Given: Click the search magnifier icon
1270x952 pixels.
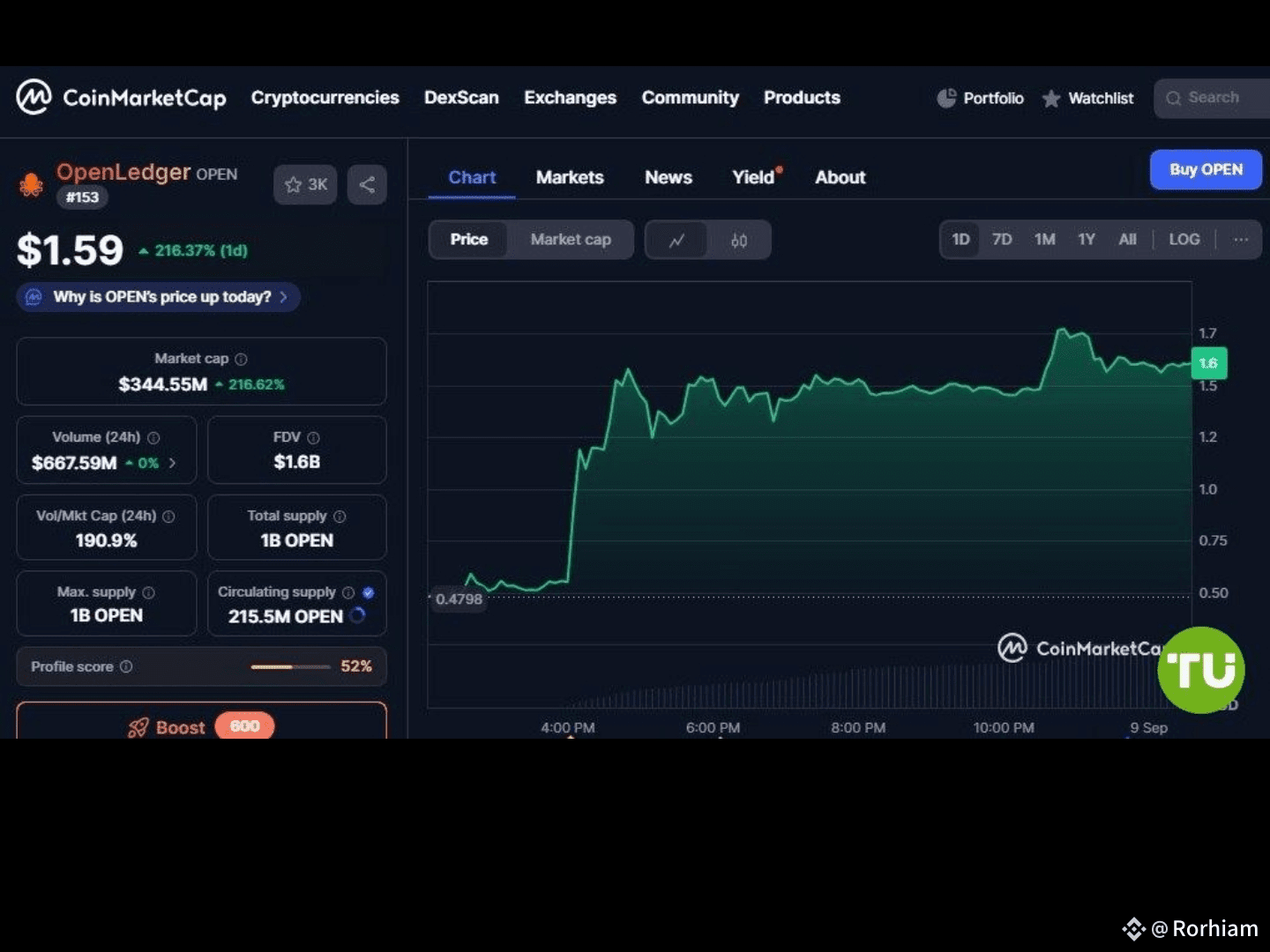Looking at the screenshot, I should point(1173,98).
